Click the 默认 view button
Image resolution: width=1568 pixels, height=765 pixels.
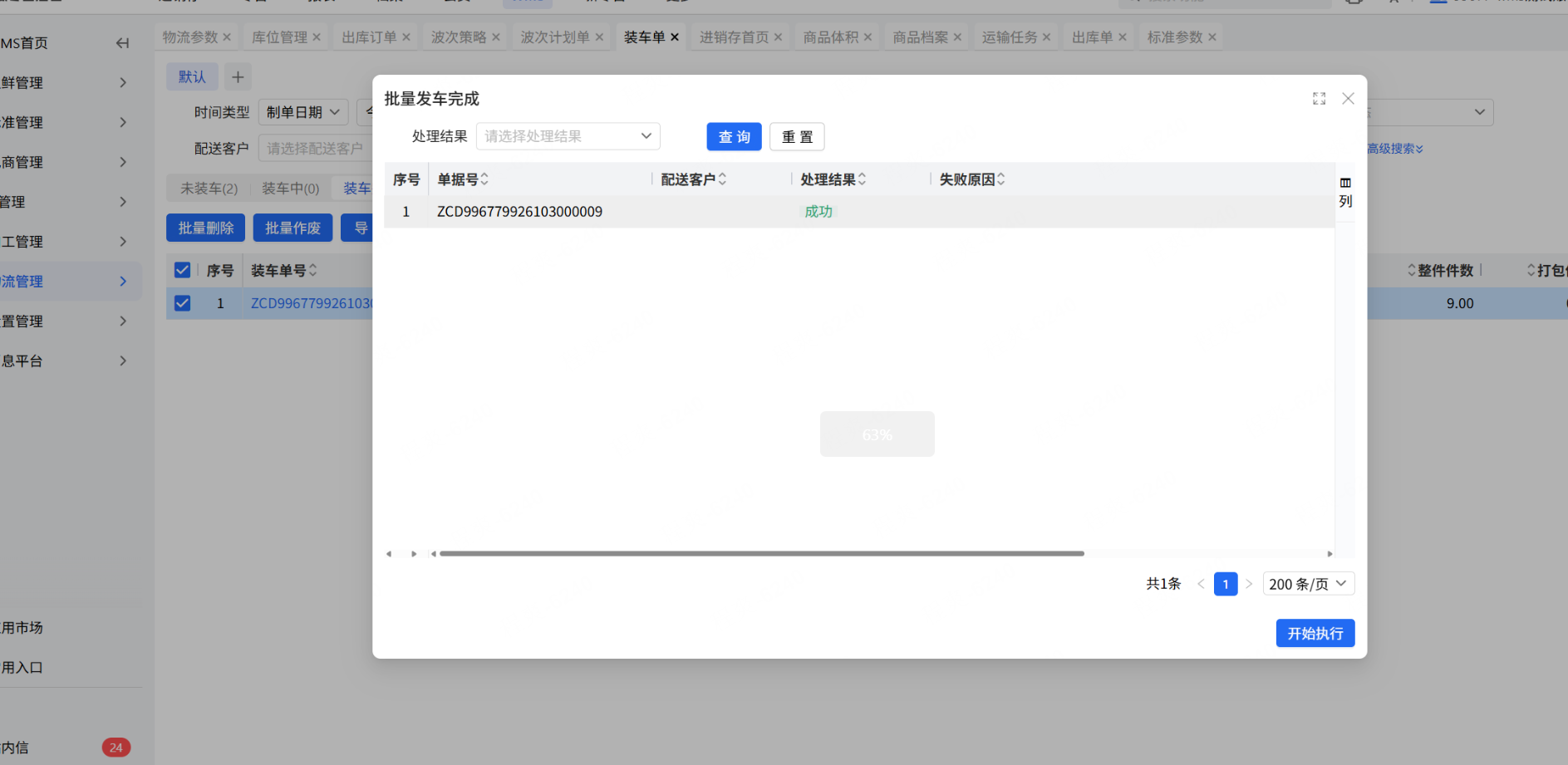tap(192, 77)
